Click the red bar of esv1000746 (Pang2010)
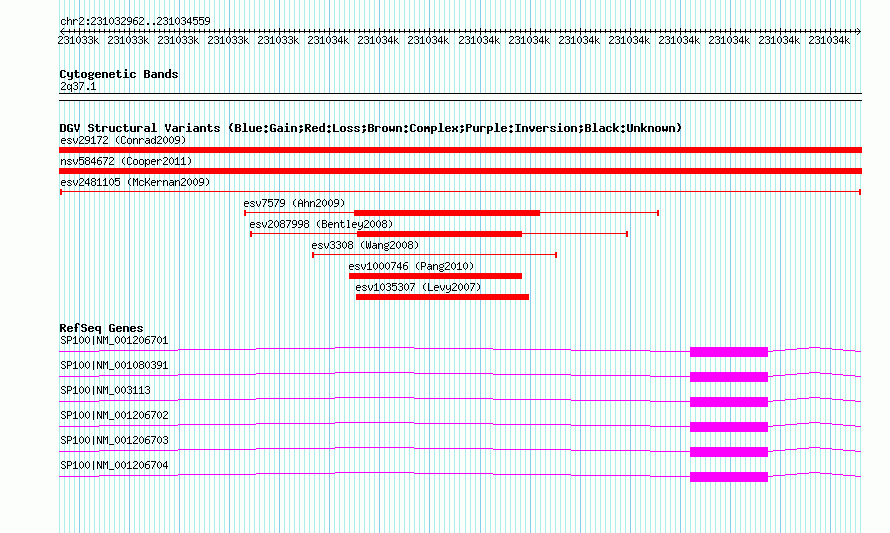Image resolution: width=890 pixels, height=533 pixels. click(x=435, y=276)
